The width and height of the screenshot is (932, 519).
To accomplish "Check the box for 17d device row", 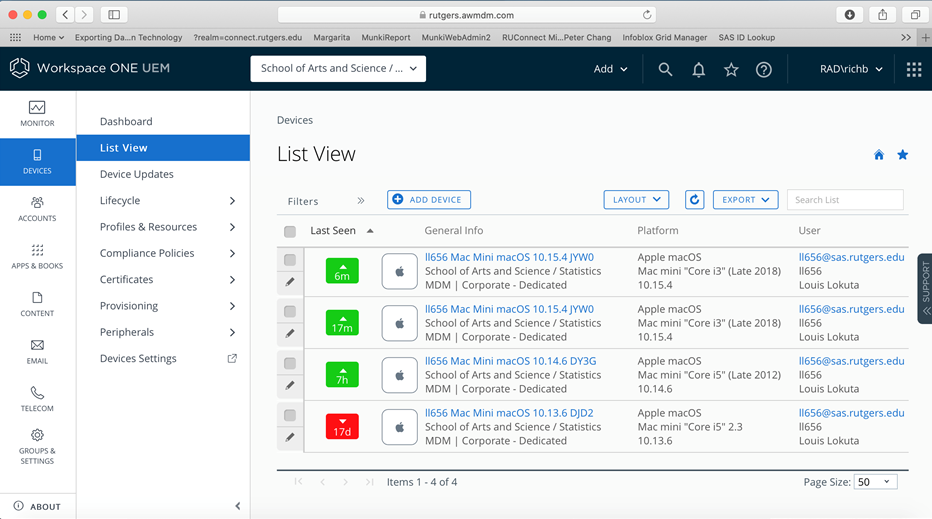I will pos(289,415).
